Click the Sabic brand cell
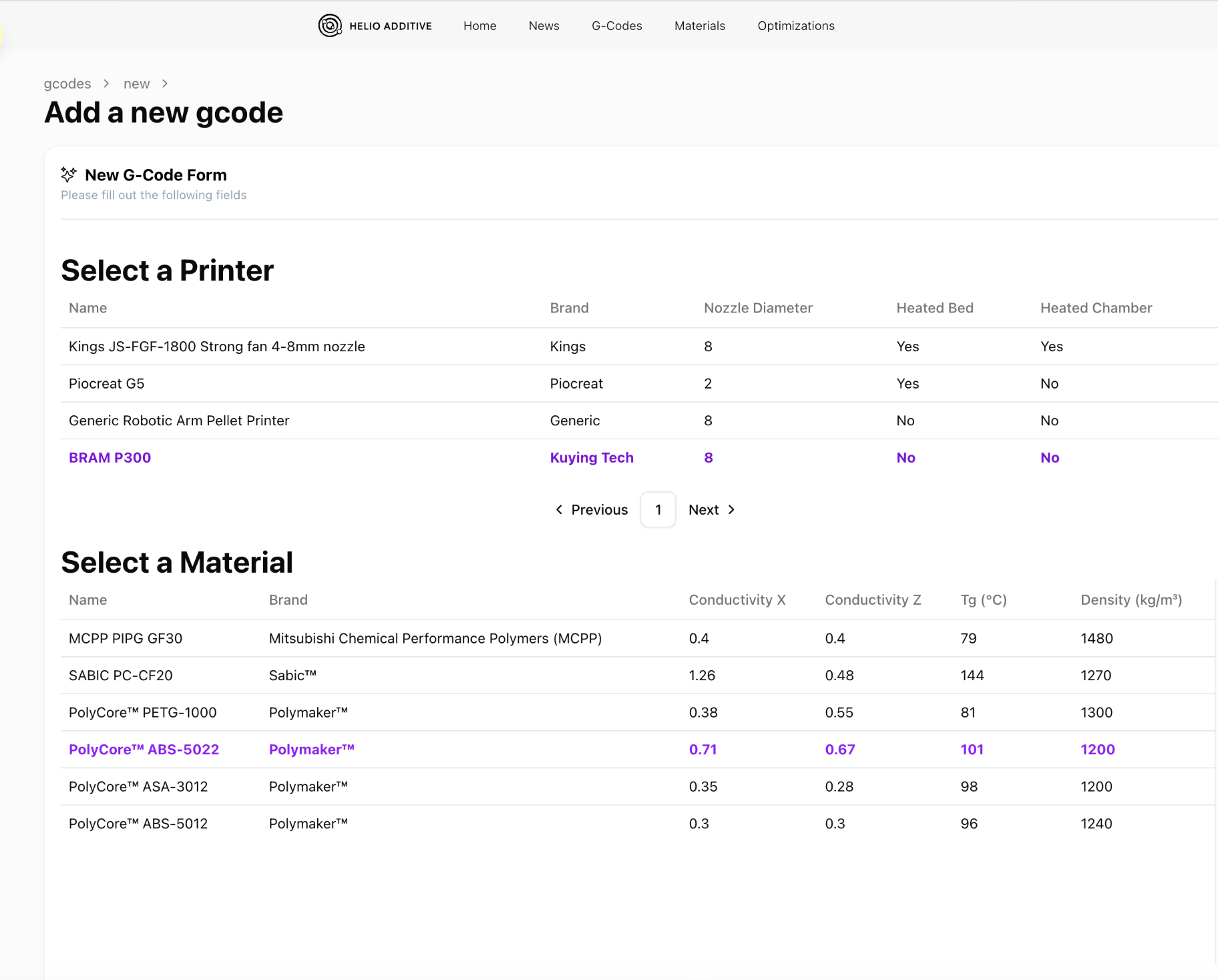Screen dimensions: 1218x980 [292, 675]
